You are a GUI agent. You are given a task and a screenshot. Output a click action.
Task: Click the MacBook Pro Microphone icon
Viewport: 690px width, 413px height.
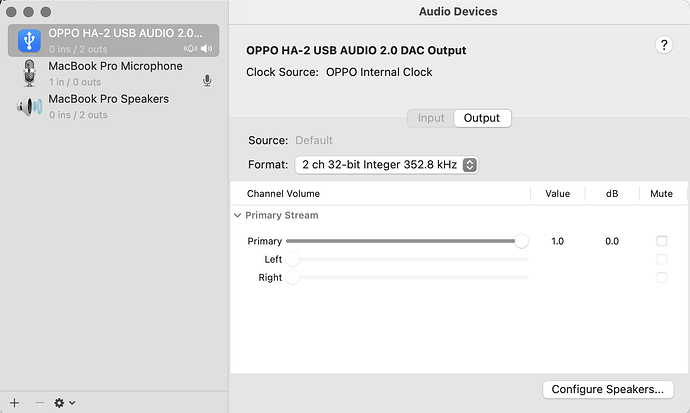29,73
